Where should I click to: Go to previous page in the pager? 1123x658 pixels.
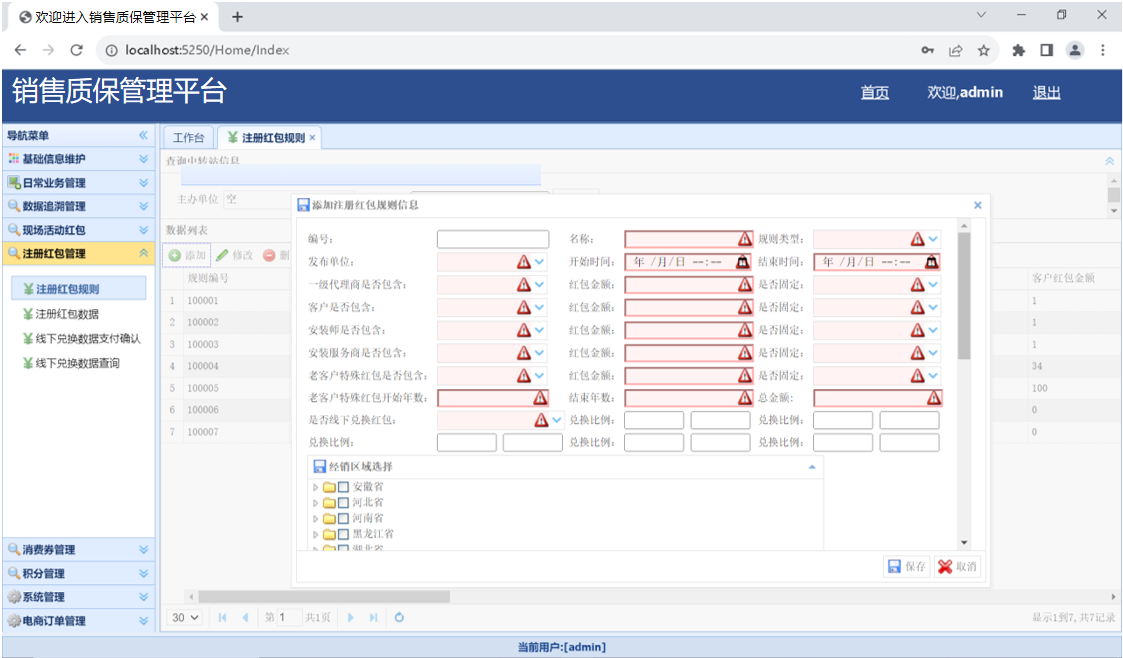(x=246, y=618)
